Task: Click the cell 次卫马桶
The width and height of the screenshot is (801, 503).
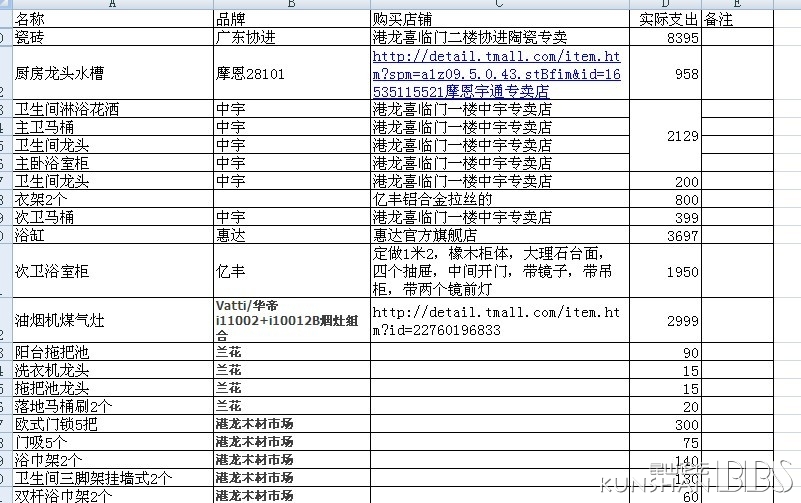Action: (112, 217)
